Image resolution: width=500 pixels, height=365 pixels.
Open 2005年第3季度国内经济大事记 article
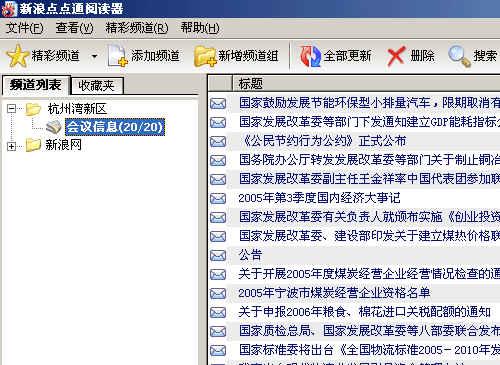coord(319,198)
